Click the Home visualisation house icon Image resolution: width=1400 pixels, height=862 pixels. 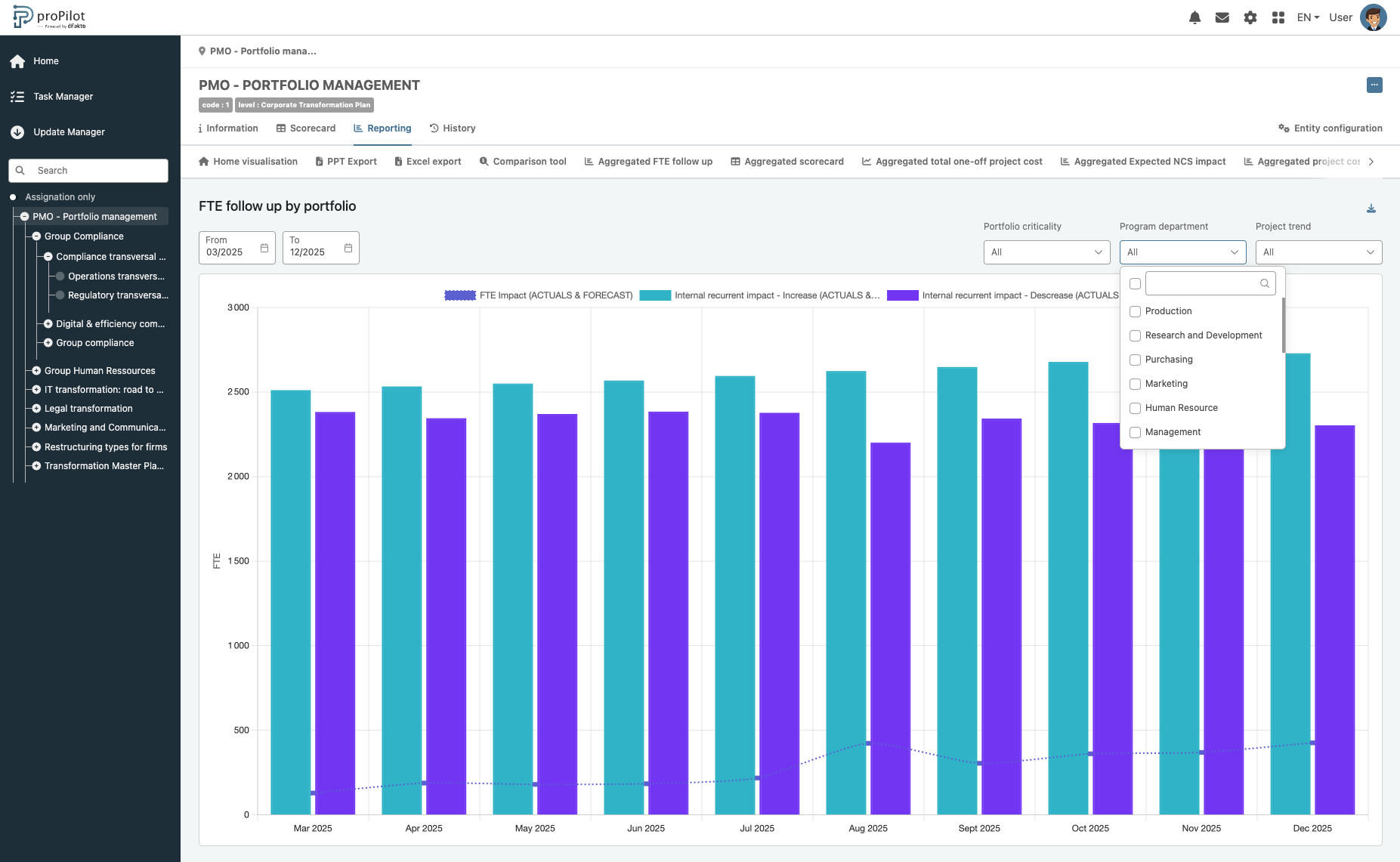coord(203,162)
